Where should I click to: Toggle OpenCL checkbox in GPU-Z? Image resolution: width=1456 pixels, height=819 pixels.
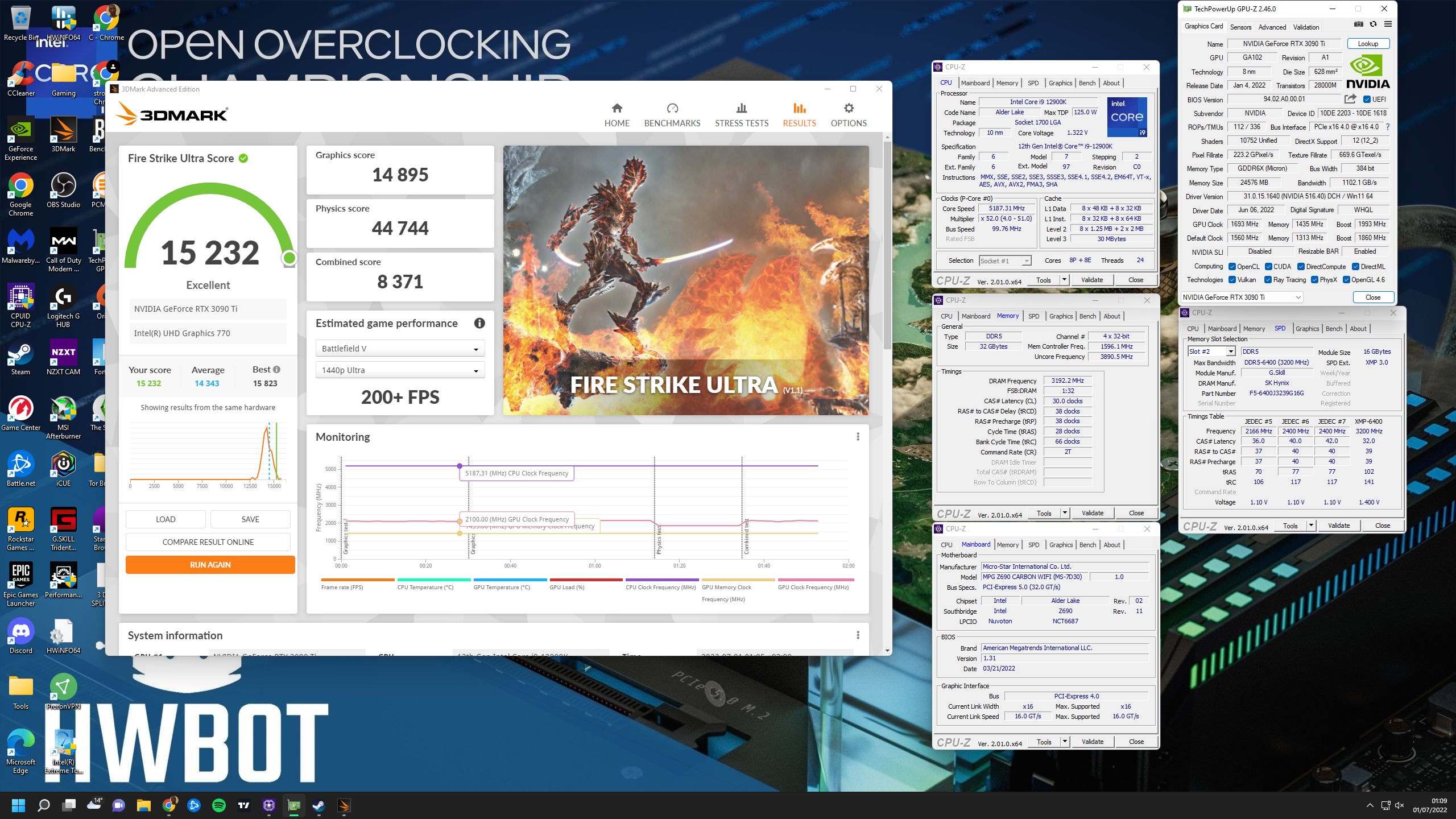pos(1232,267)
